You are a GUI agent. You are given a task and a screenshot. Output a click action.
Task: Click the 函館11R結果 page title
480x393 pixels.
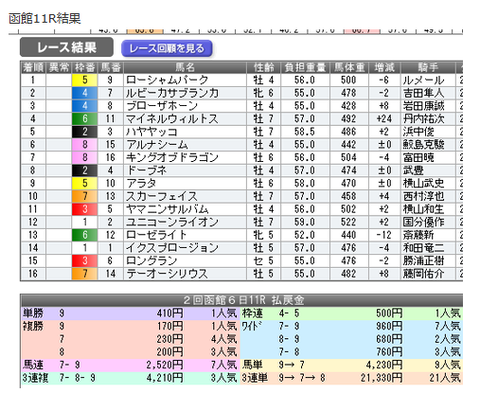click(x=45, y=18)
